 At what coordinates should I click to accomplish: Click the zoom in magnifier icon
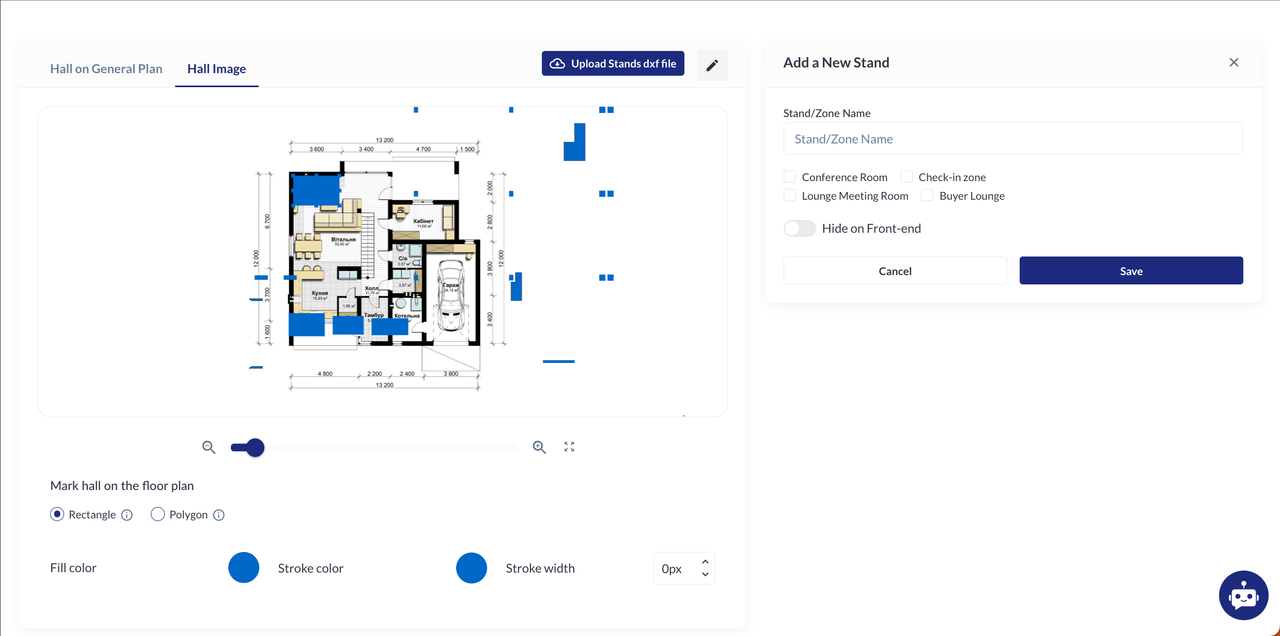pyautogui.click(x=539, y=447)
